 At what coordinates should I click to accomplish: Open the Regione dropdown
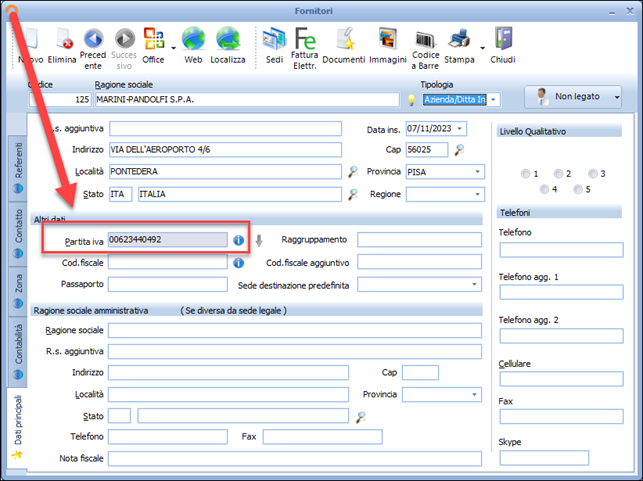[x=478, y=194]
